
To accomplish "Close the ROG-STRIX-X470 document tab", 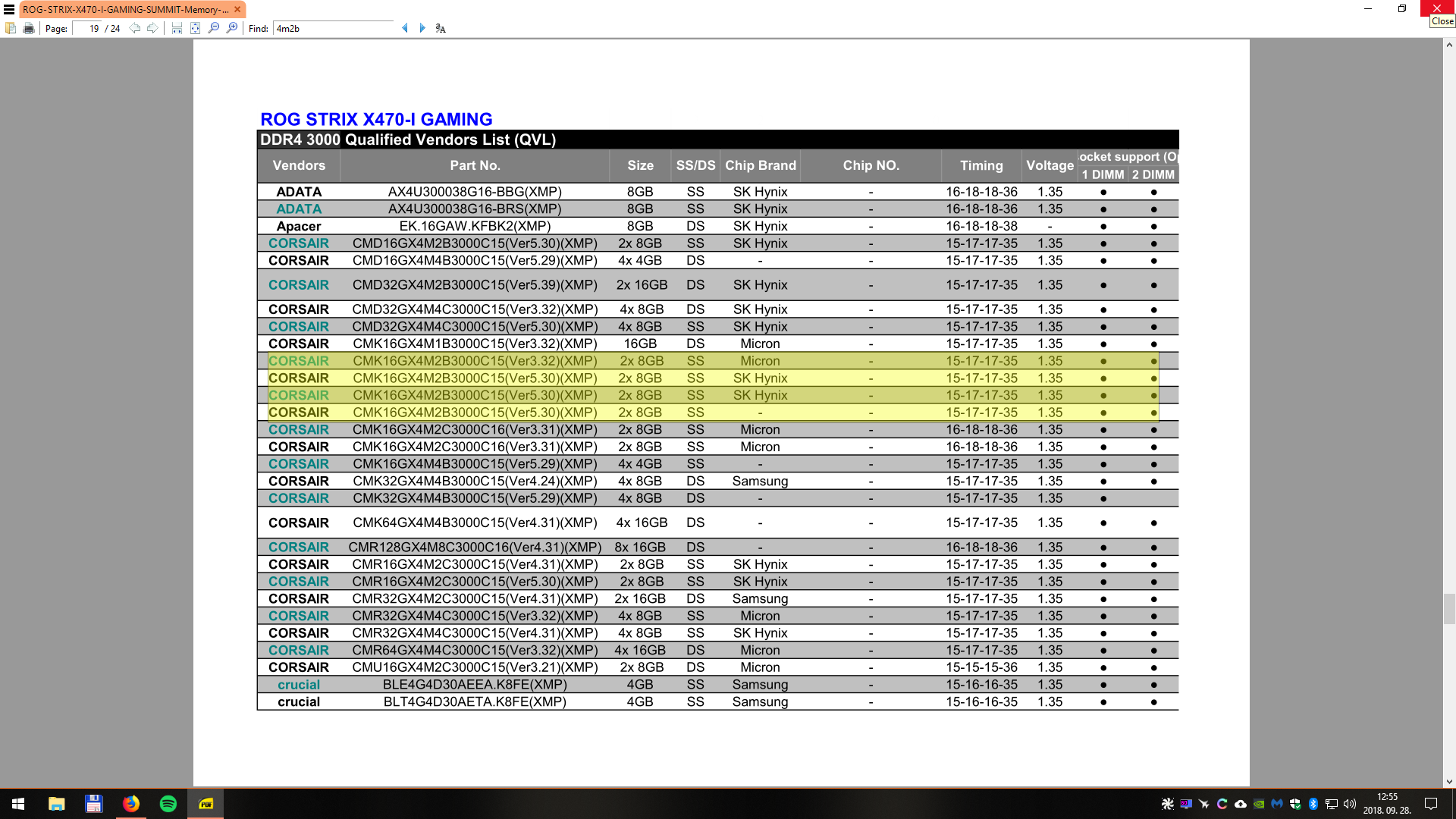I will [237, 9].
